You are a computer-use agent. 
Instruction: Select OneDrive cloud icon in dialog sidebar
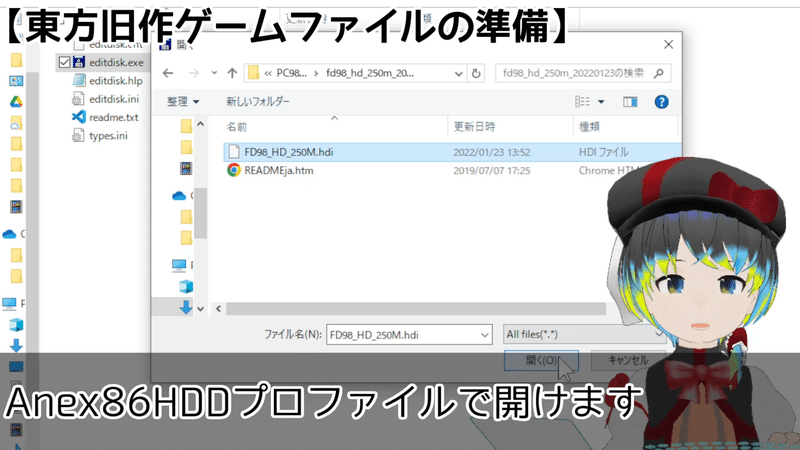pos(179,195)
